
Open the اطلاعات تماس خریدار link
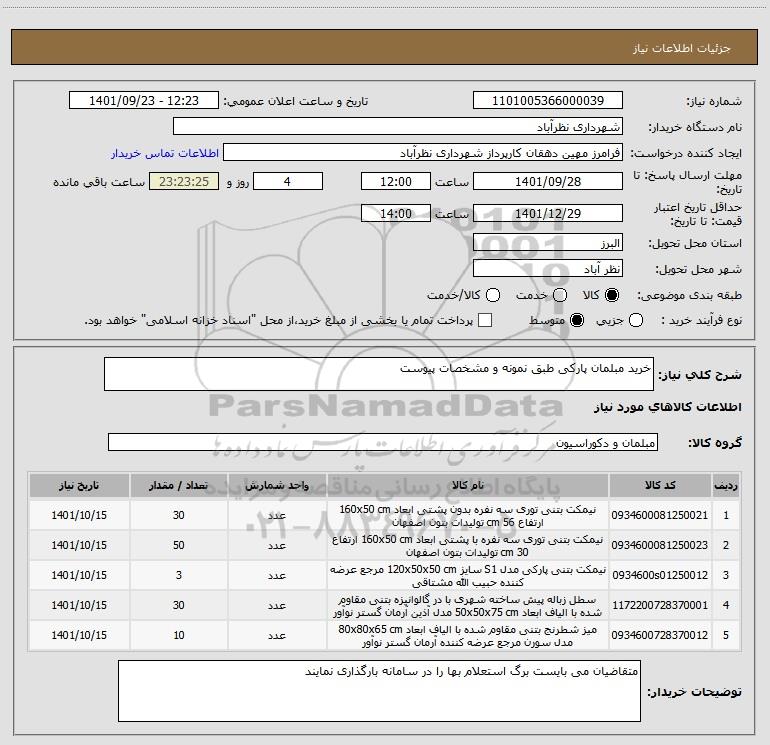(165, 153)
